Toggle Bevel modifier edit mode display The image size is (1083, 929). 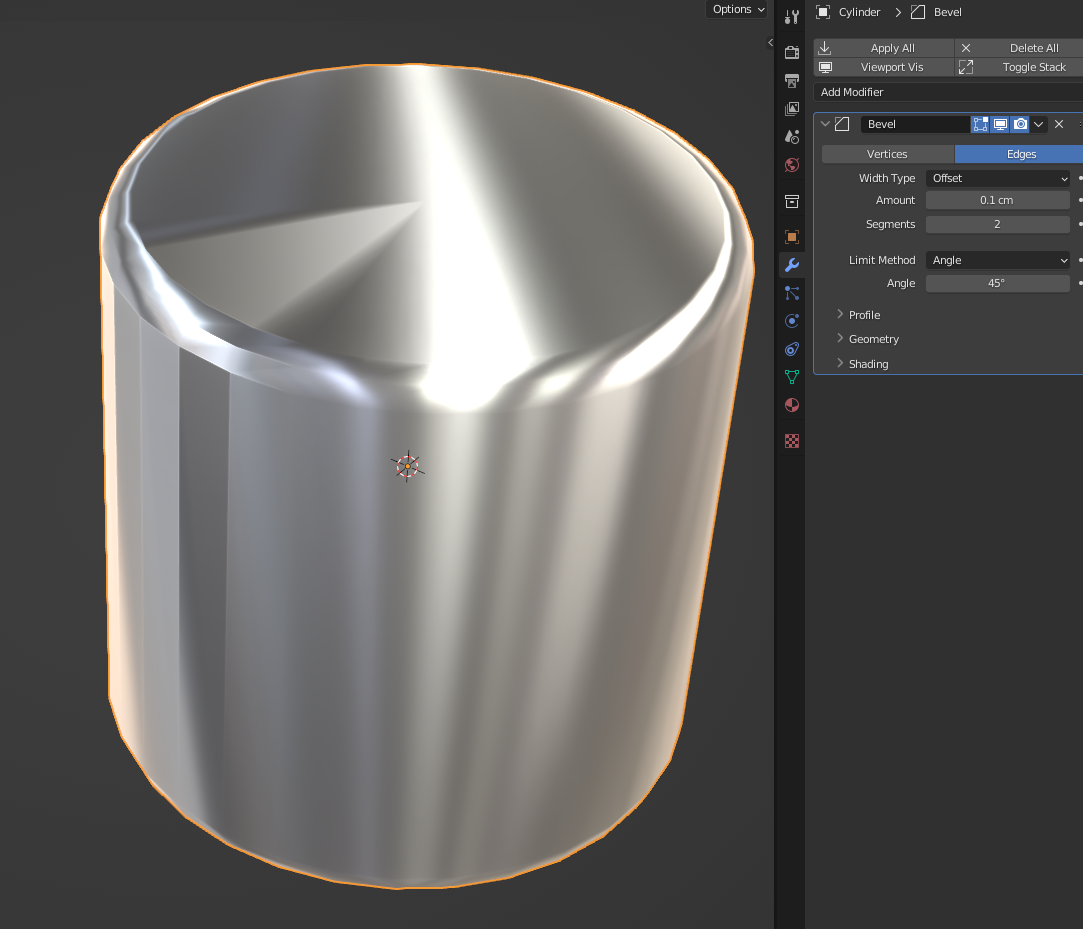tap(980, 124)
